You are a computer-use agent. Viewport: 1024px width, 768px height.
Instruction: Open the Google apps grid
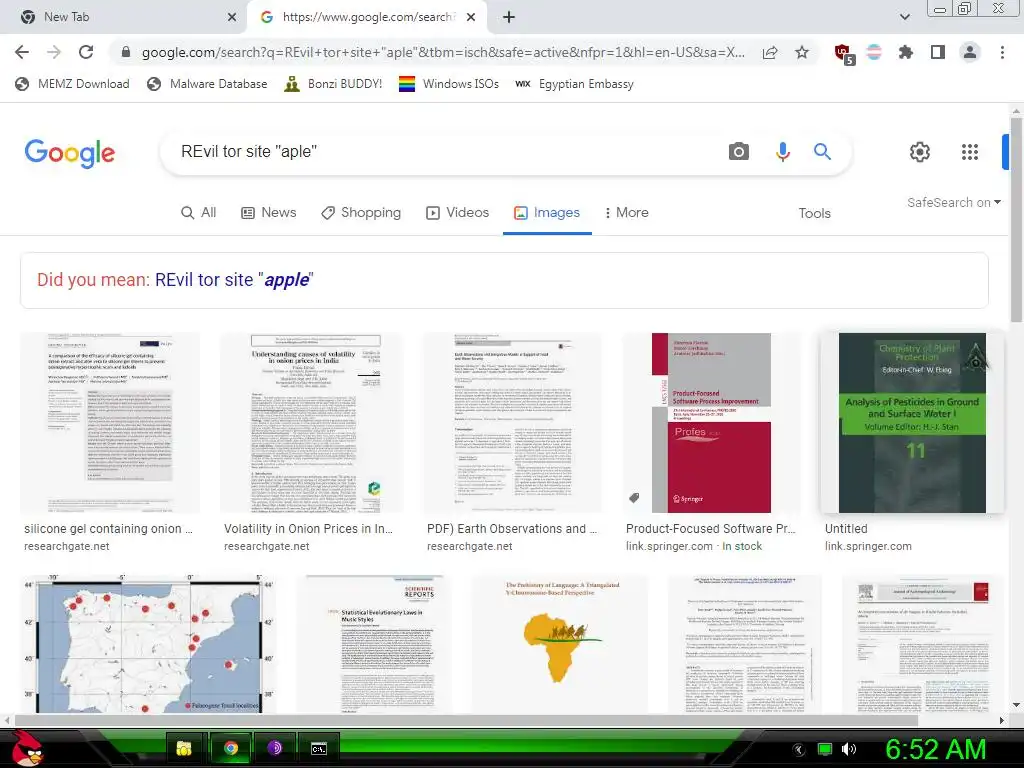[970, 152]
